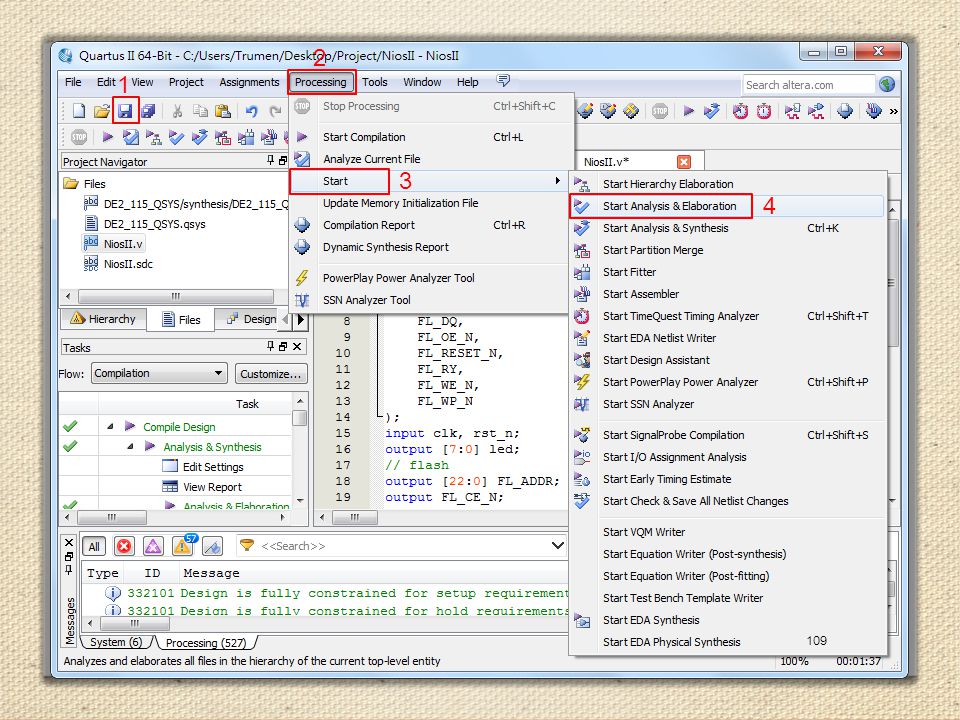Screen dimensions: 960x720
Task: Save the file with the floppy disk icon
Action: pos(125,111)
